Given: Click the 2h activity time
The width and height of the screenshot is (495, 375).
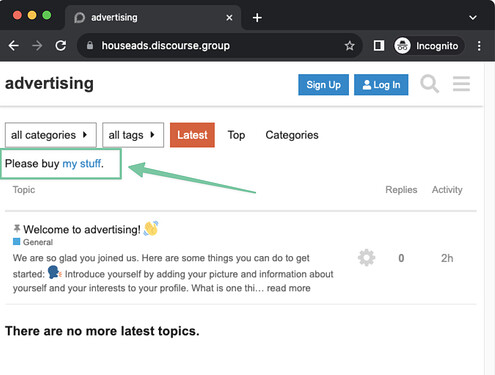Looking at the screenshot, I should (x=447, y=258).
